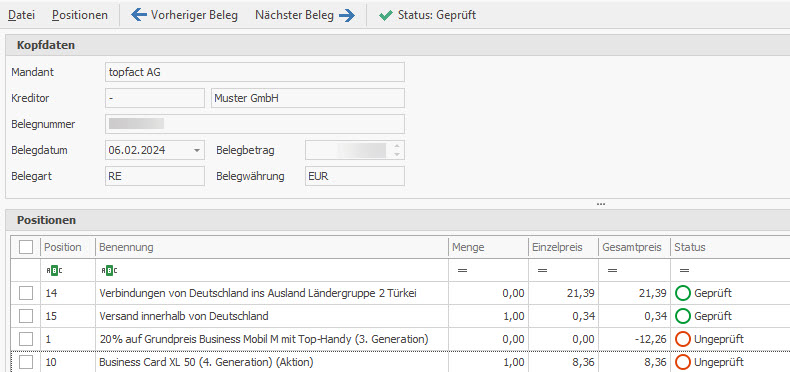Click the red status circle of position 10

tap(683, 362)
